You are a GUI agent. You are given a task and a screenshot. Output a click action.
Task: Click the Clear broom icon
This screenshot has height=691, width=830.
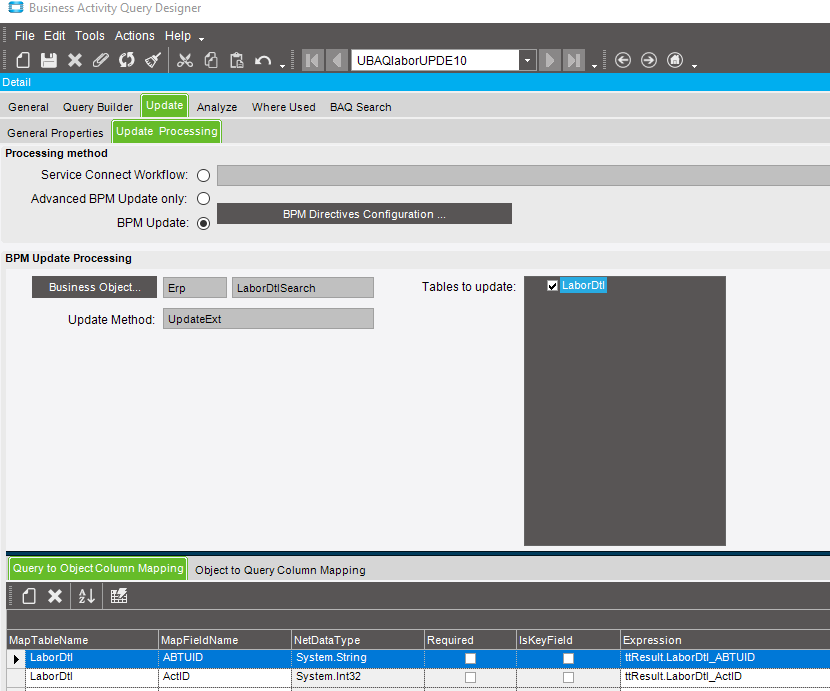click(153, 60)
